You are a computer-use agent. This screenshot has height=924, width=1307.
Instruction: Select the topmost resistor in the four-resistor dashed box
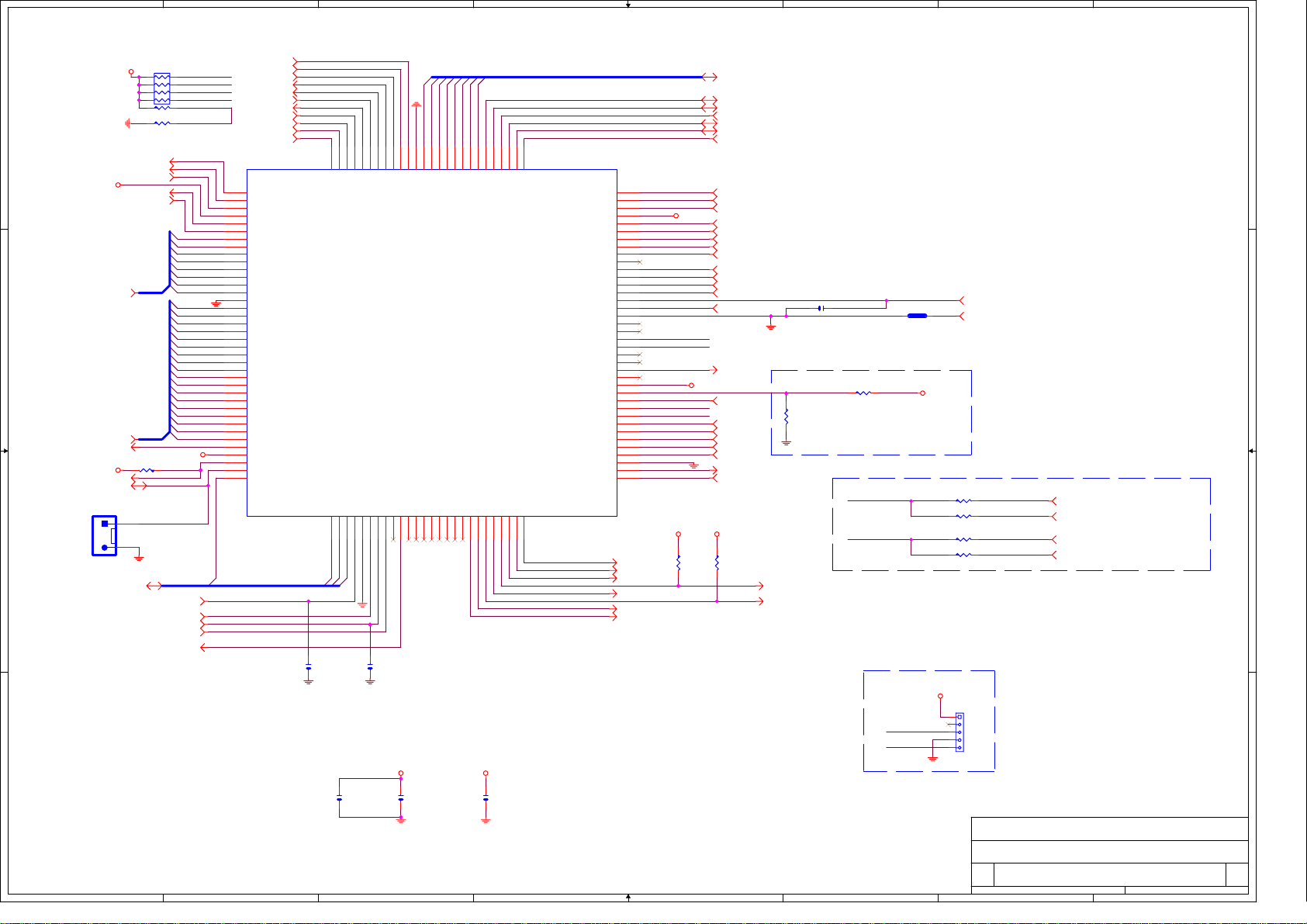[963, 501]
